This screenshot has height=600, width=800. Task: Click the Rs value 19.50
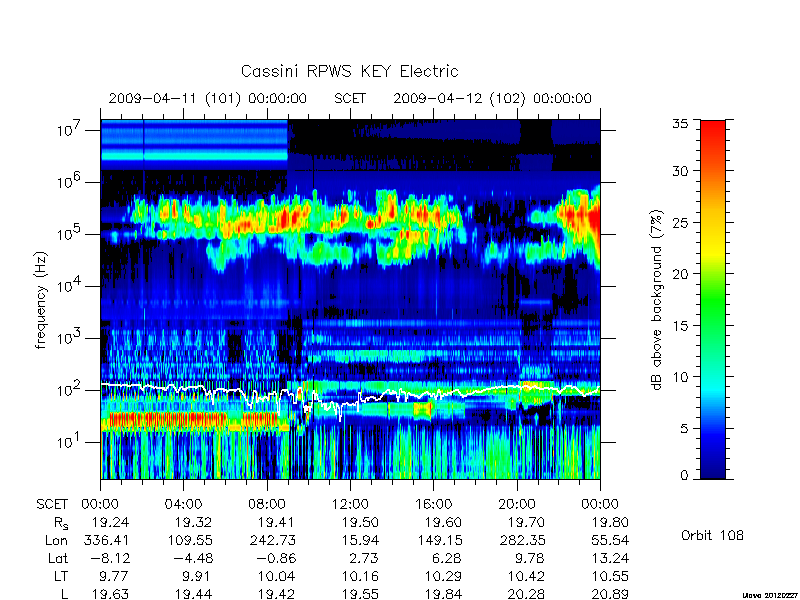point(360,523)
